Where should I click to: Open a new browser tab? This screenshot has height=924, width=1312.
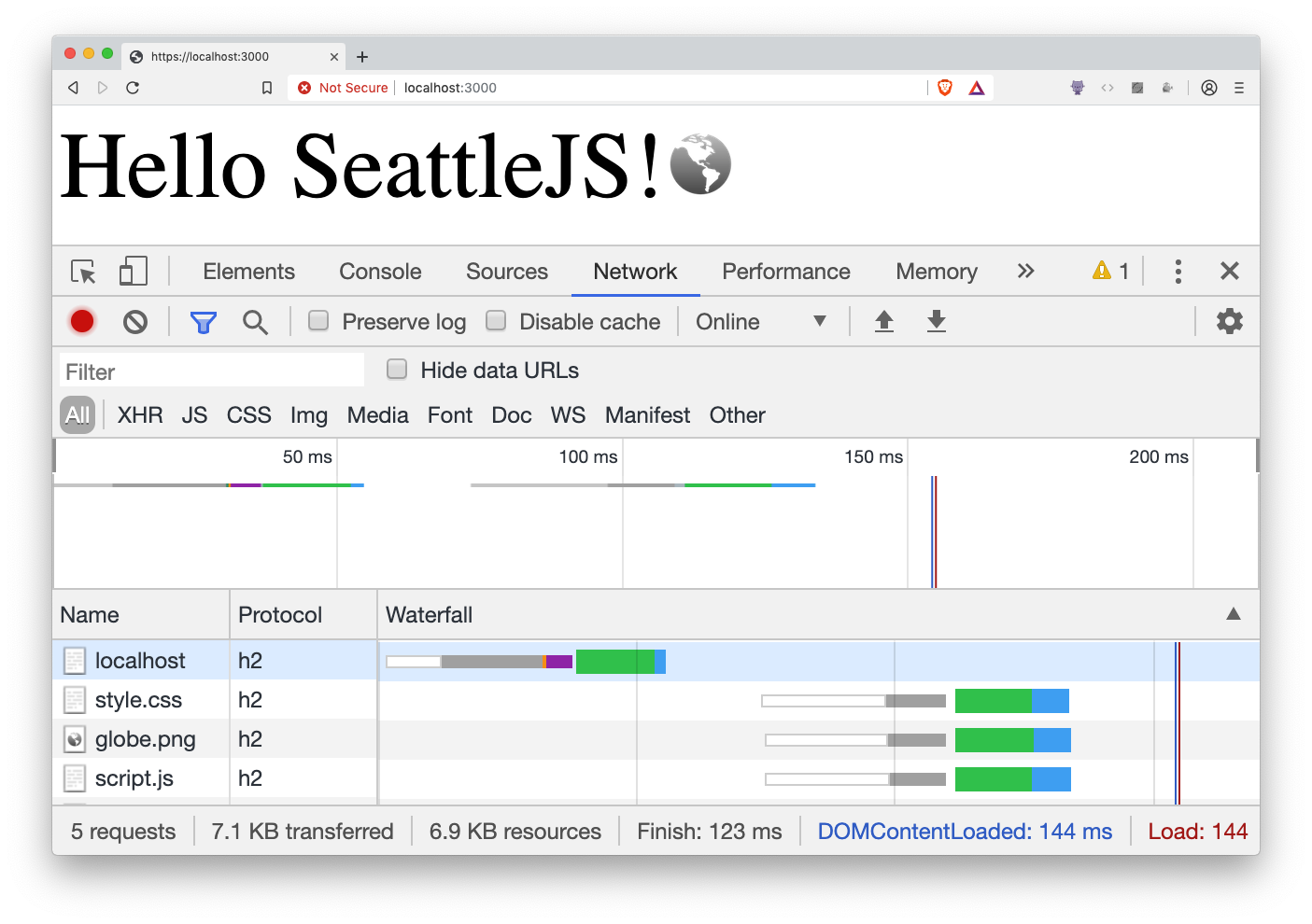(362, 57)
